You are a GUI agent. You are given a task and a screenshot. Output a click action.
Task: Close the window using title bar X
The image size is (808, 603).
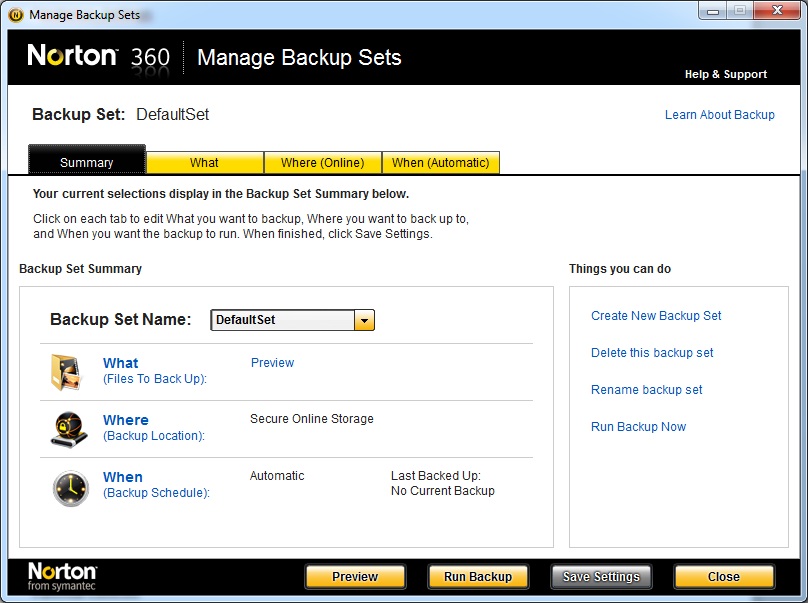pos(777,11)
